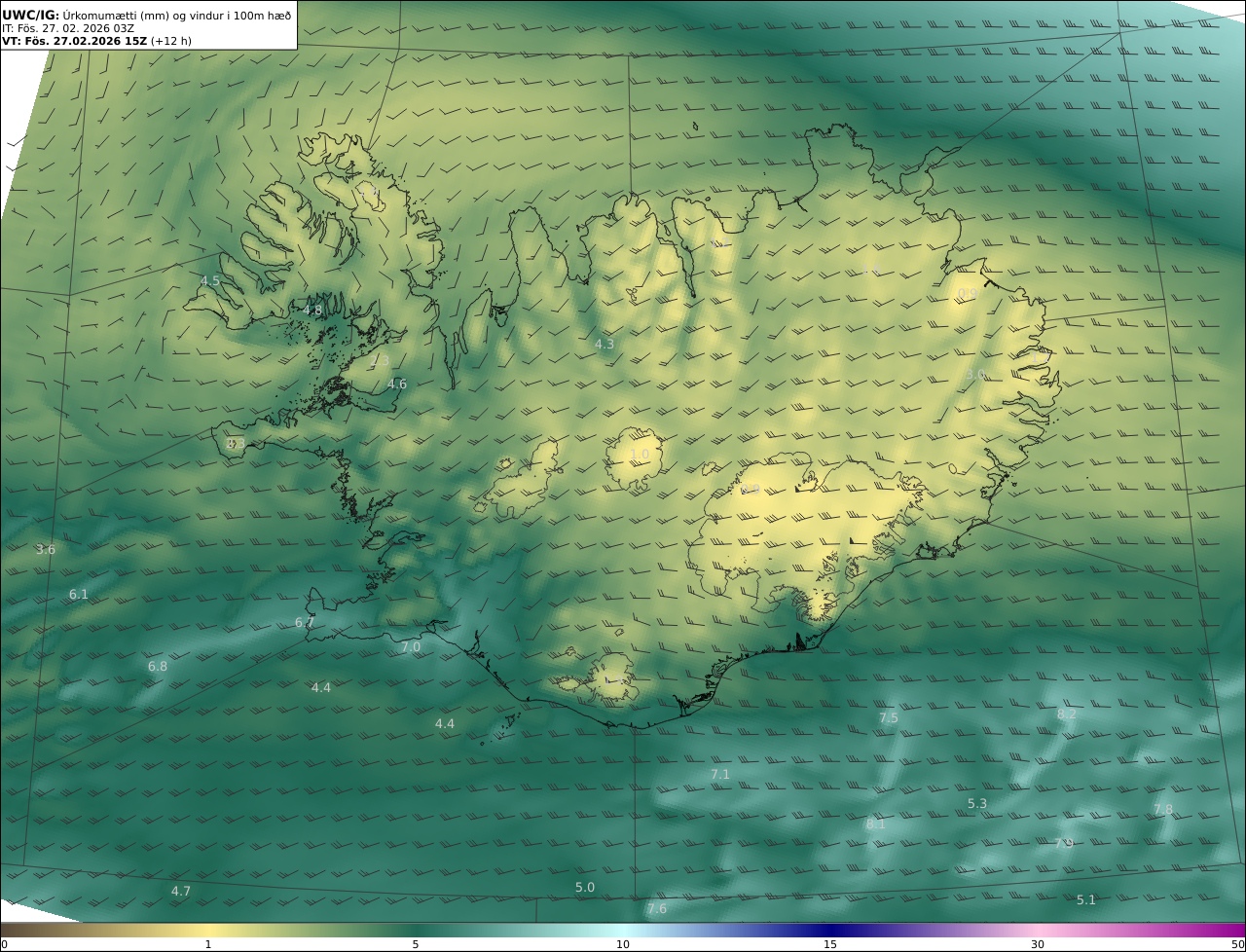Click the map value 6.7

coord(305,623)
